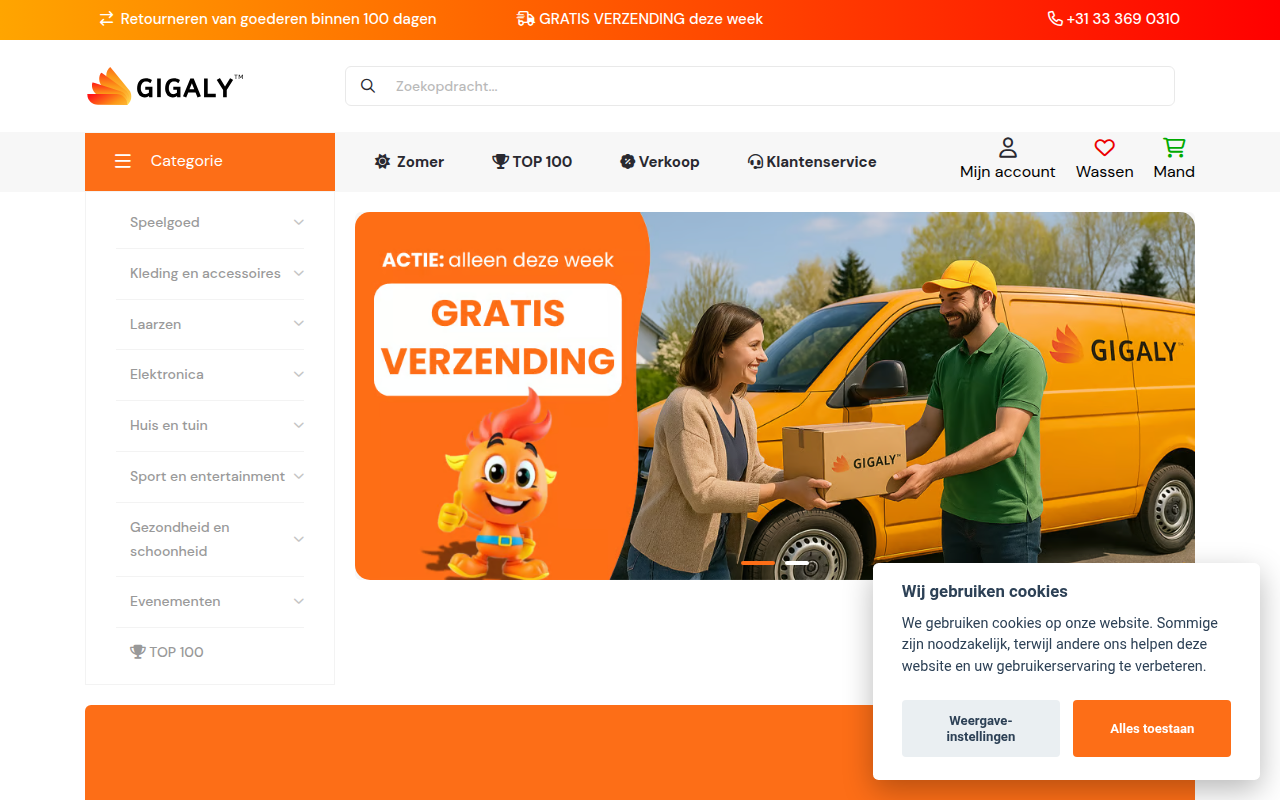1280x800 pixels.
Task: Click the Gratis Verzending banner image
Action: [775, 396]
